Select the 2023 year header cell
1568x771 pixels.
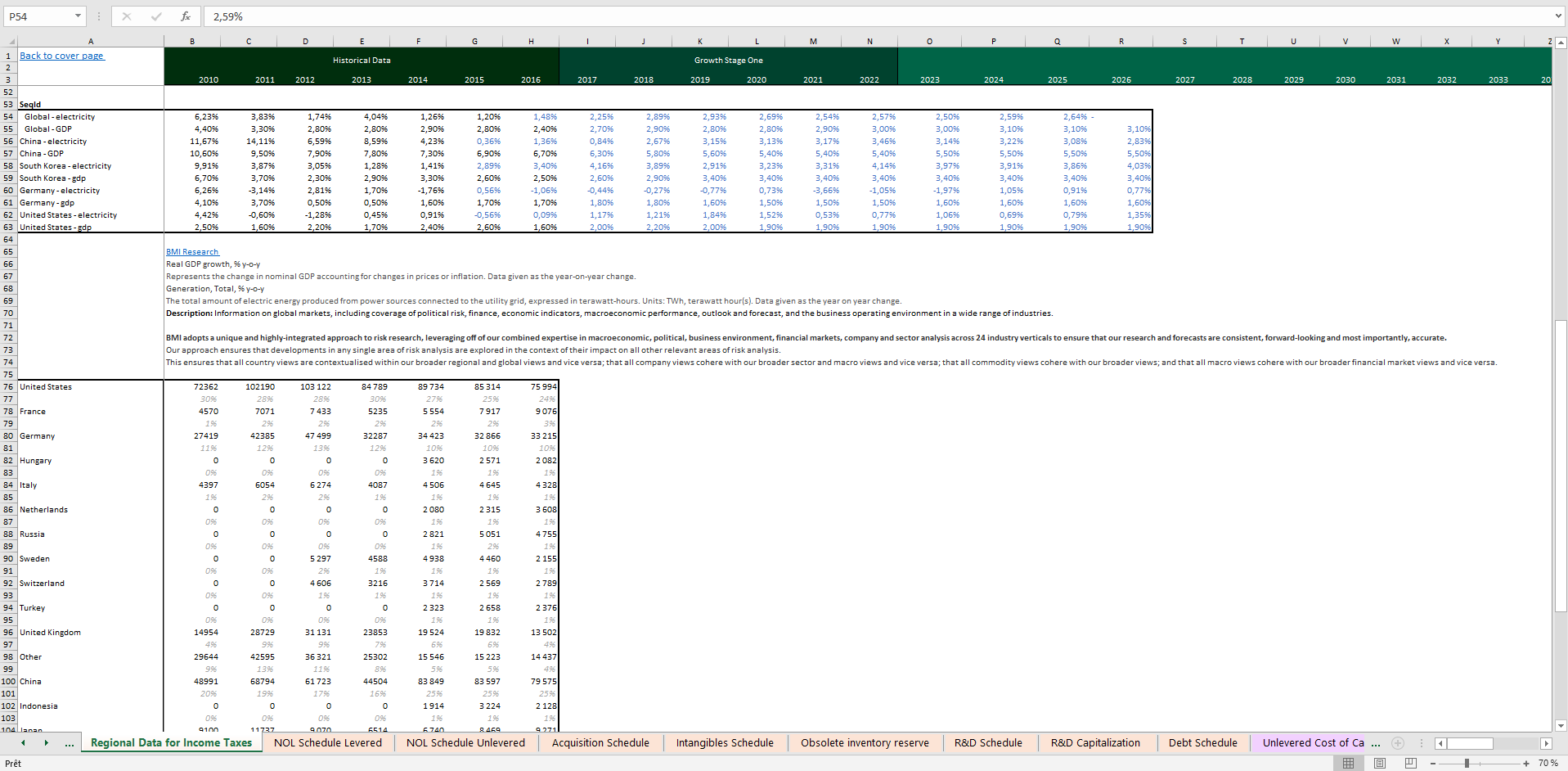coord(929,79)
